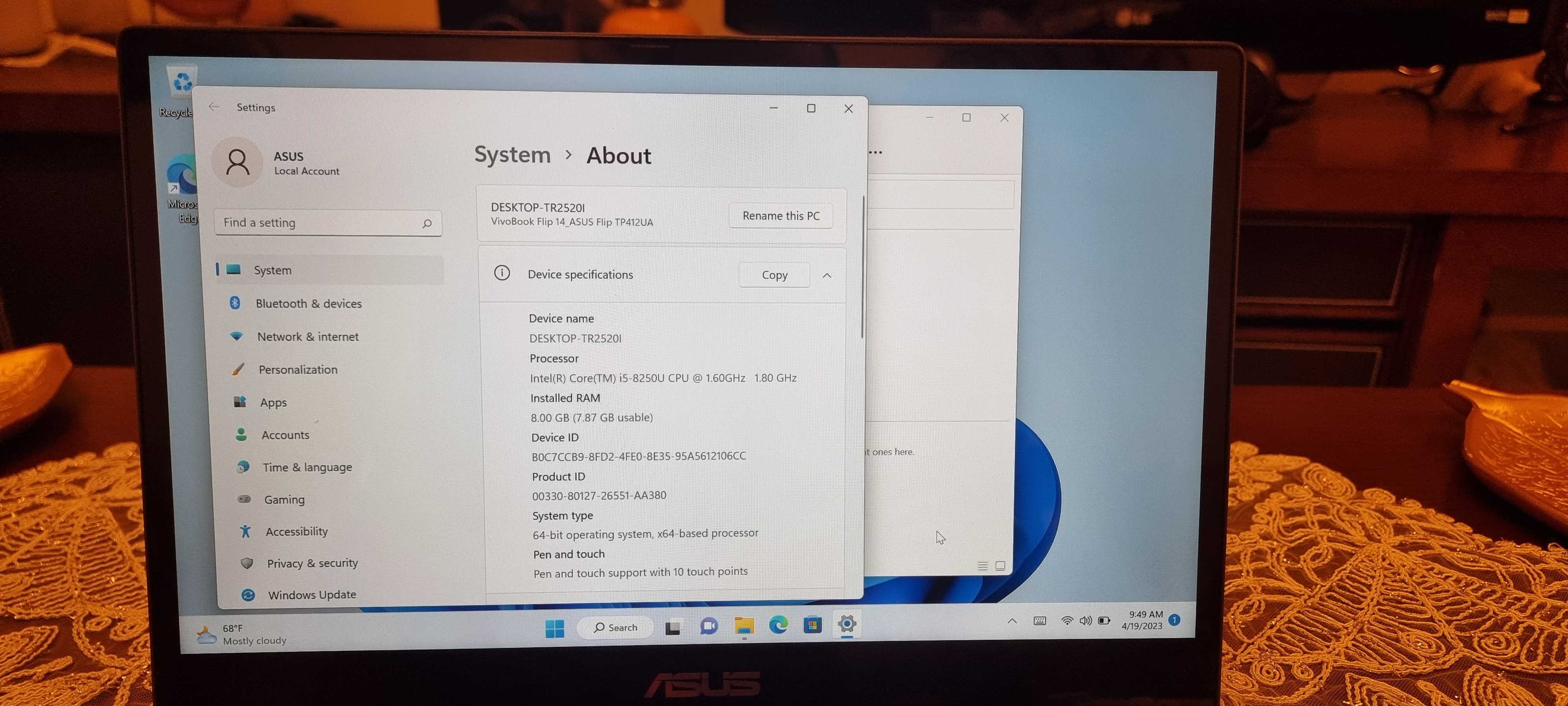This screenshot has height=706, width=1568.
Task: Collapse the Device specifications section
Action: coord(827,275)
